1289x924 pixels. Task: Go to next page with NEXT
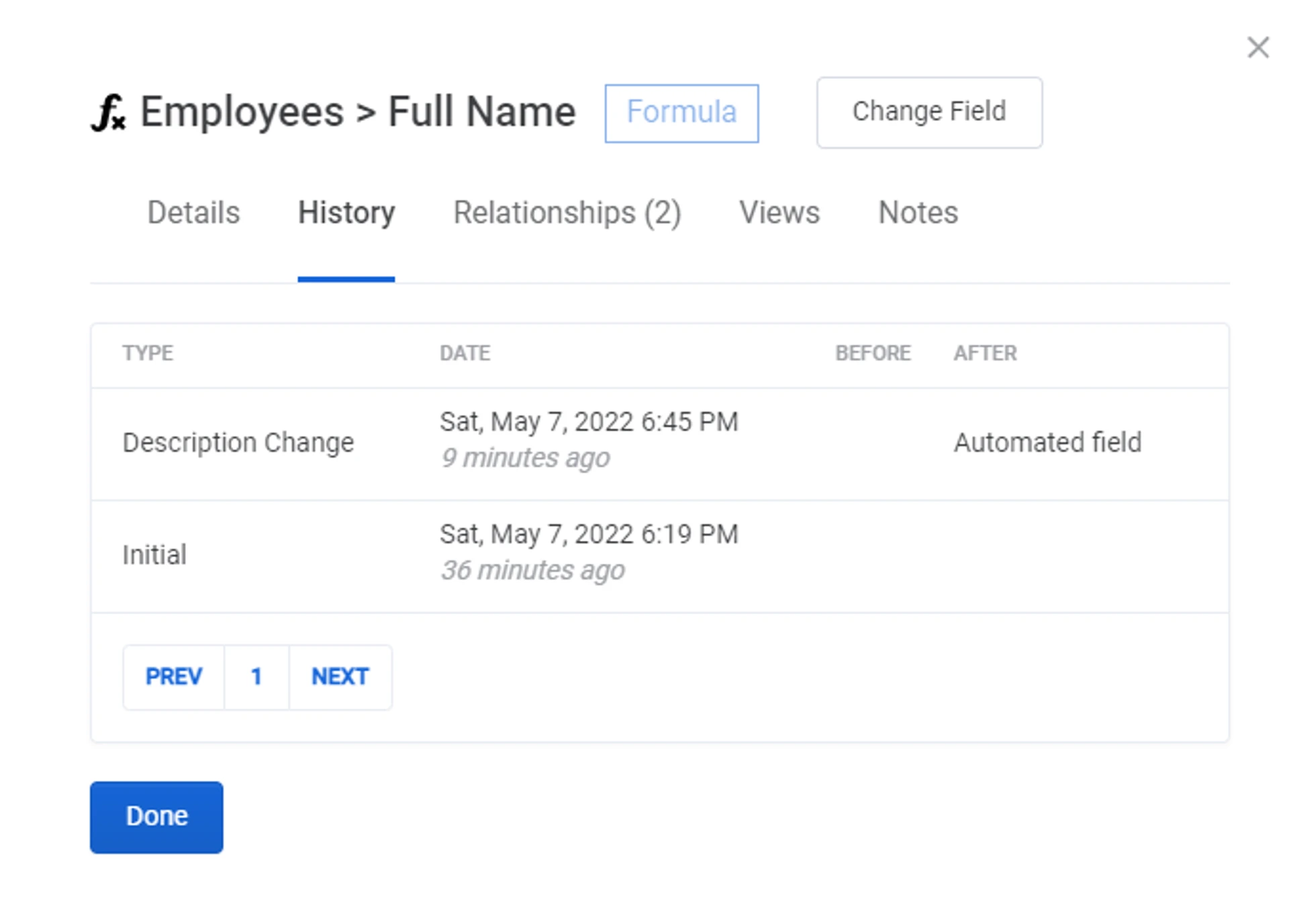(x=340, y=676)
